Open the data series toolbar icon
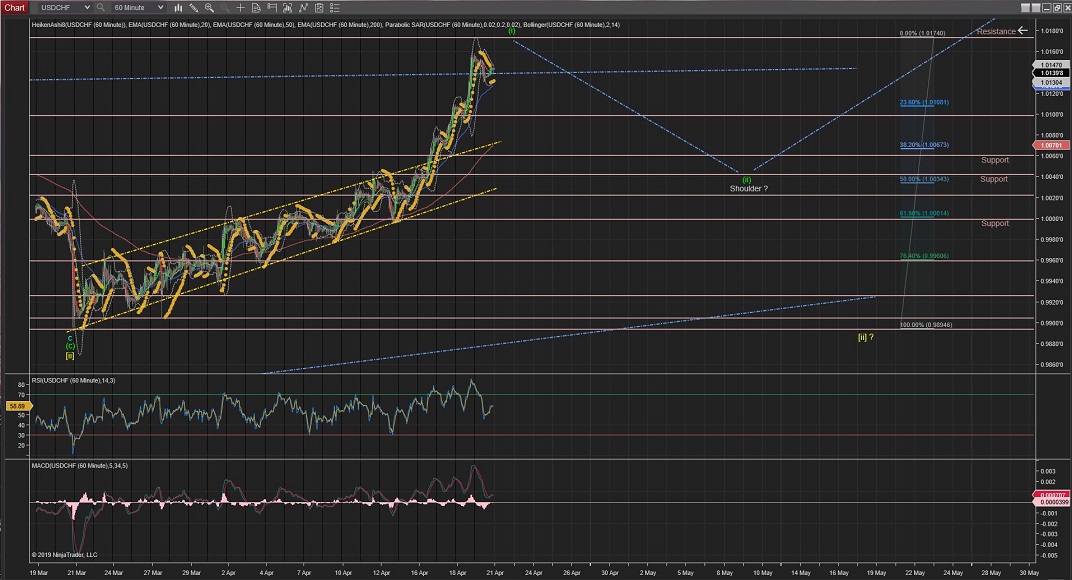This screenshot has width=1072, height=580. 288,8
